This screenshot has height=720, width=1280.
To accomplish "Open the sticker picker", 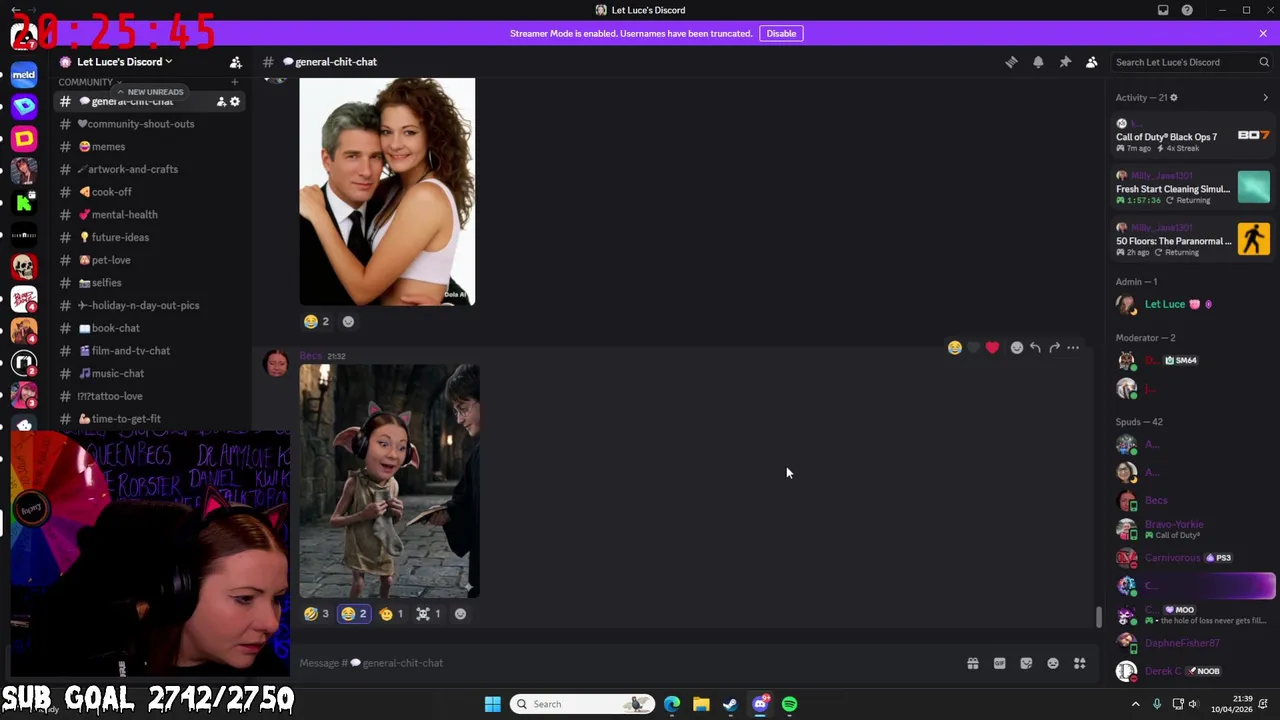I will click(1026, 663).
